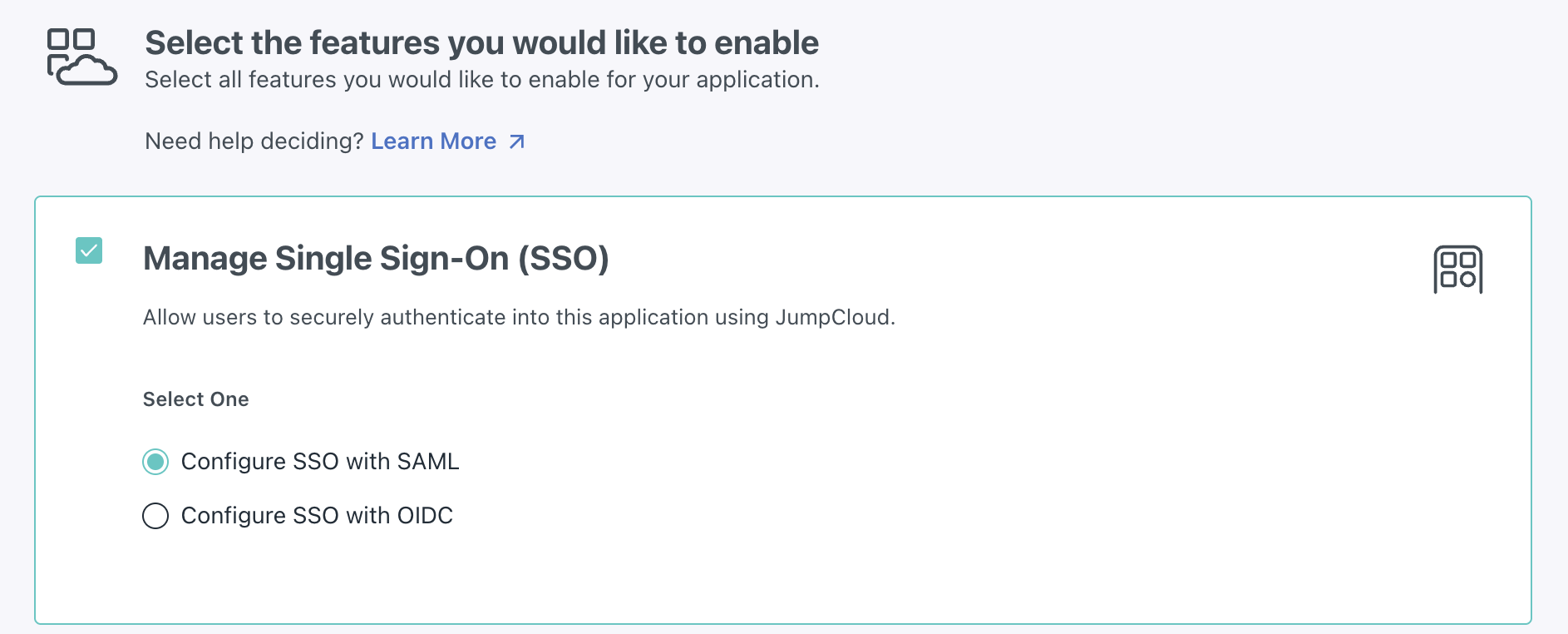Click the SSO app grid icon
1568x634 pixels.
tap(1457, 270)
